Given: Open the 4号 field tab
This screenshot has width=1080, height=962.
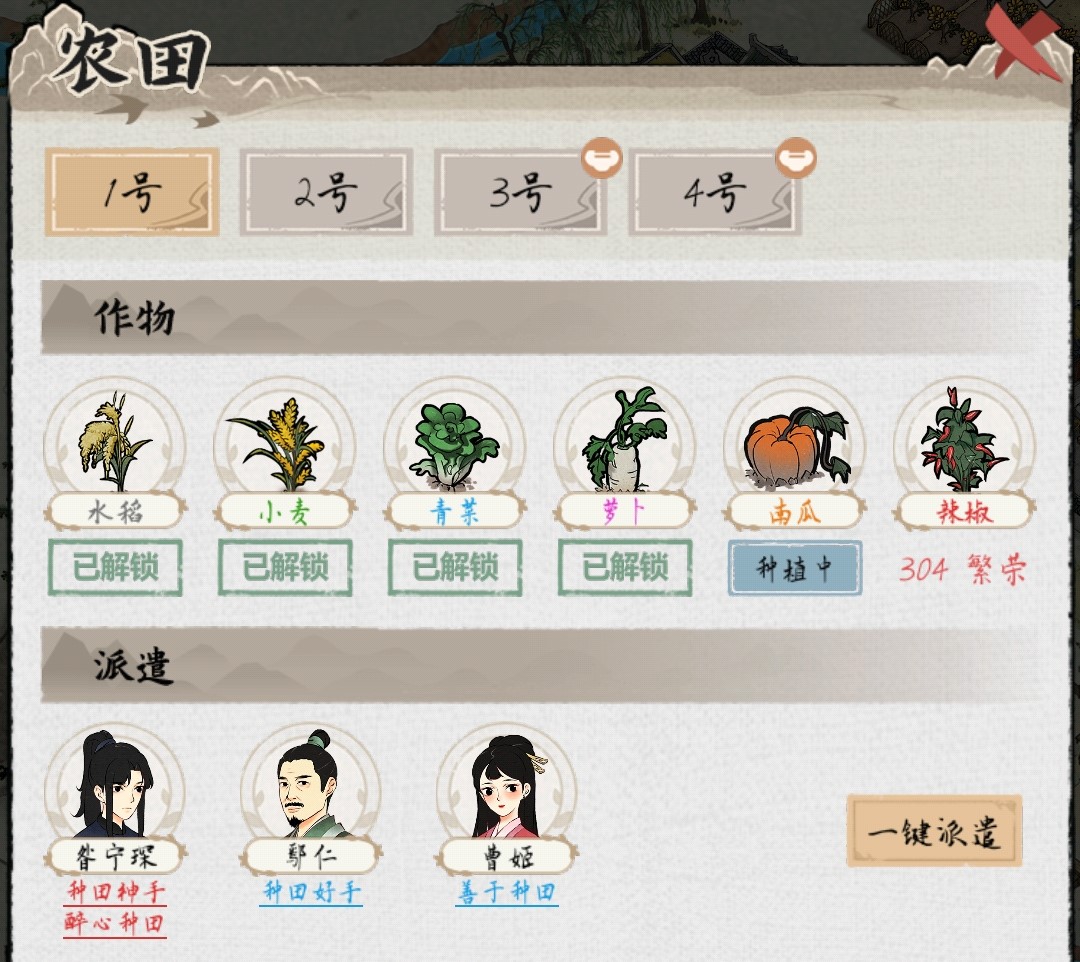Looking at the screenshot, I should pos(715,192).
